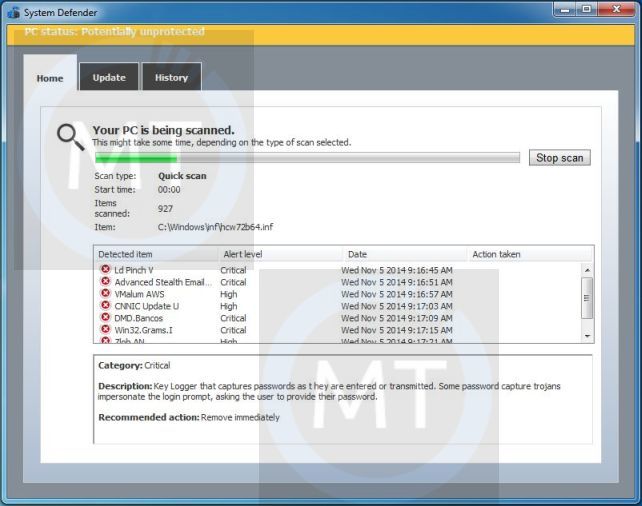The height and width of the screenshot is (506, 642).
Task: Click the red X icon beside Advanced Stealth Email
Action: 105,281
